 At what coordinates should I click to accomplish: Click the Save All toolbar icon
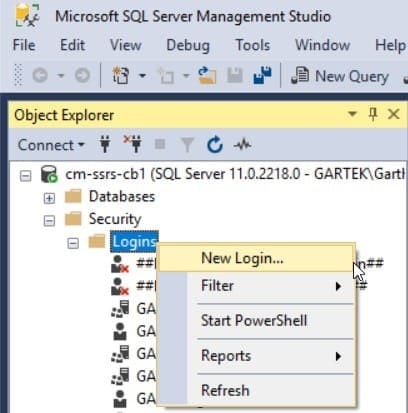click(262, 75)
